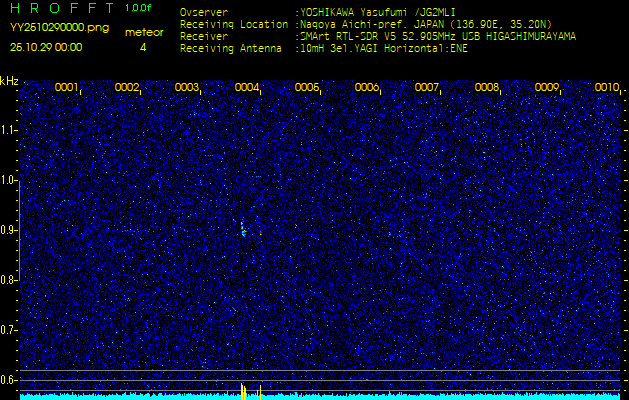Click the HROFFT program title

(x=64, y=8)
